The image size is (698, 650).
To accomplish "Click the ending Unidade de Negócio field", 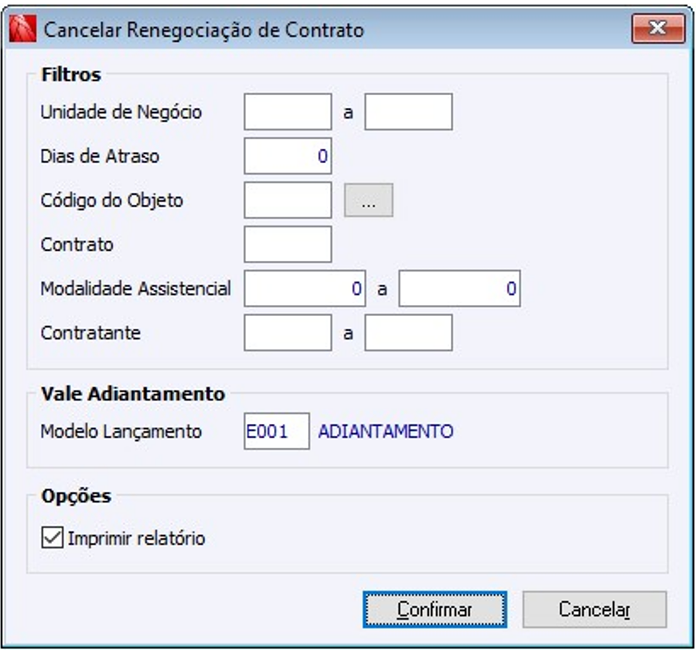I will pos(408,112).
